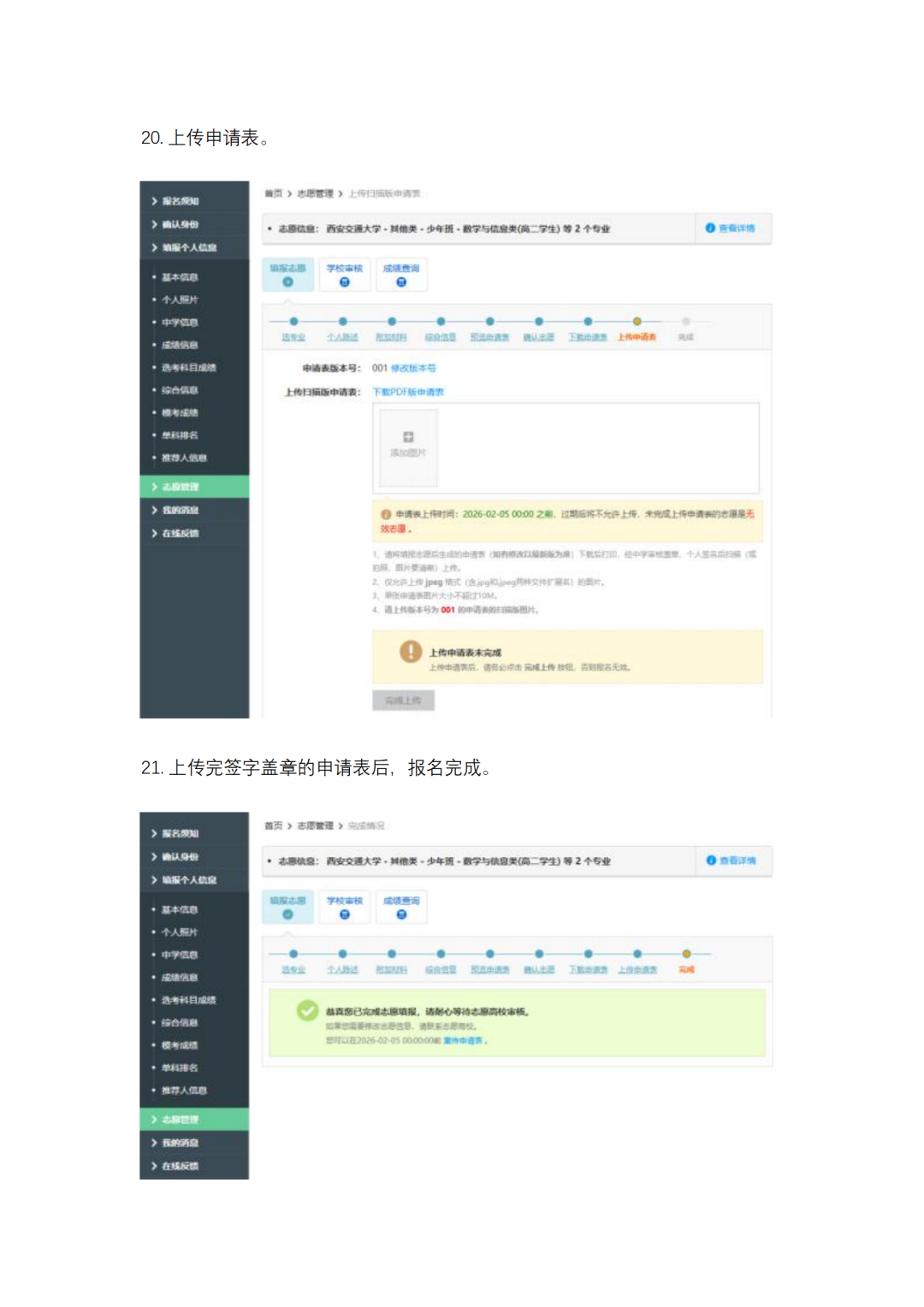This screenshot has width=924, height=1307.
Task: Click the scan upload placeholder box
Action: (406, 448)
